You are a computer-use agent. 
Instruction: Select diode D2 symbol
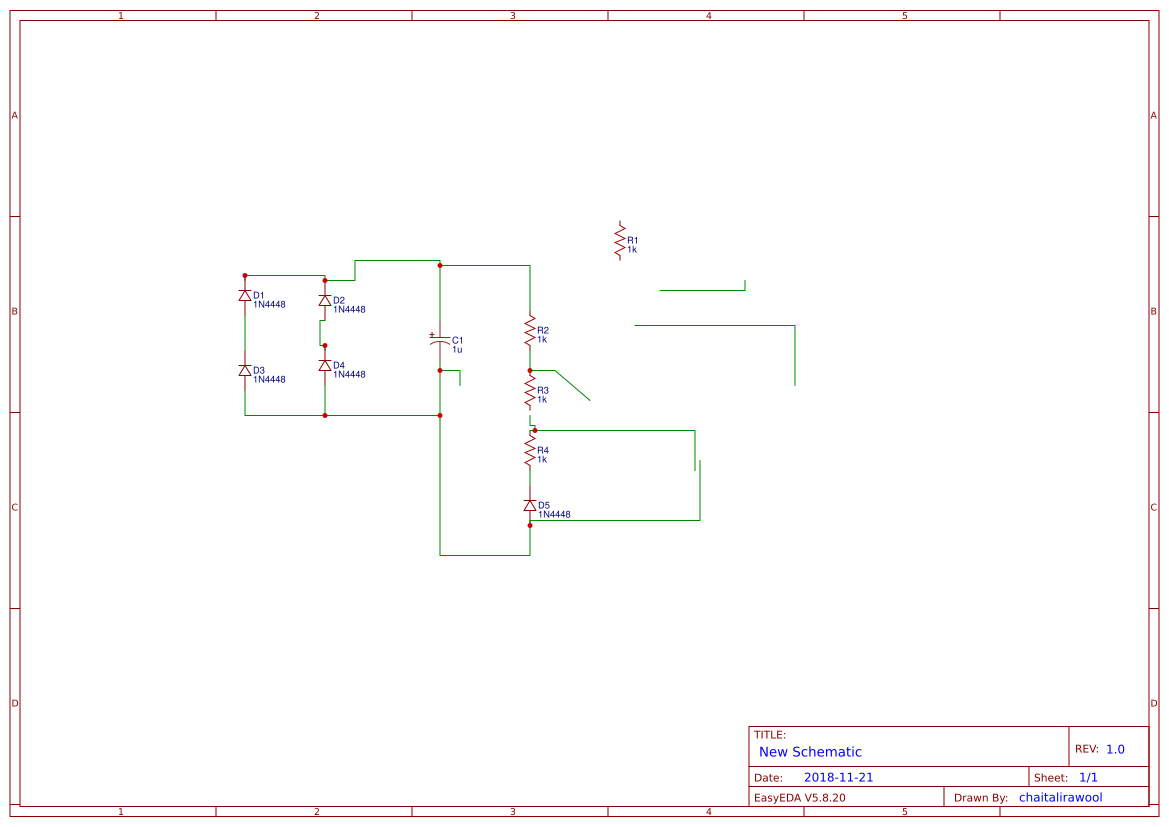click(324, 301)
